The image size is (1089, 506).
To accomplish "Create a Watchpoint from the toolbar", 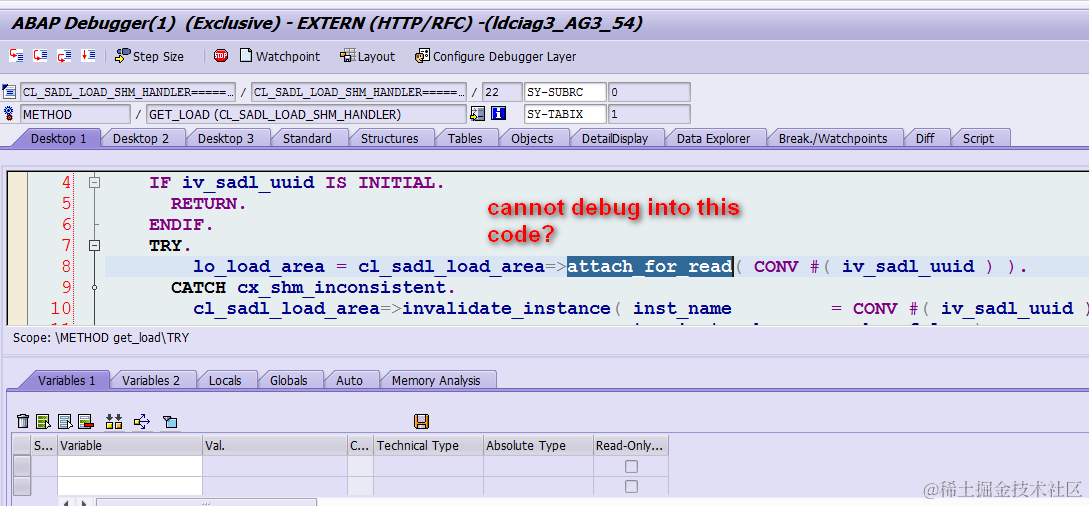I will 280,56.
